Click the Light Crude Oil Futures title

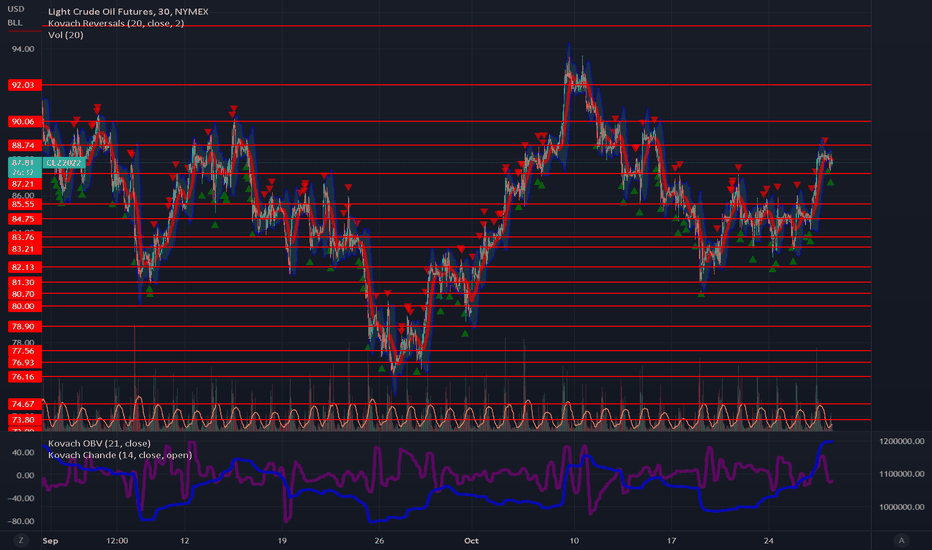pyautogui.click(x=128, y=11)
